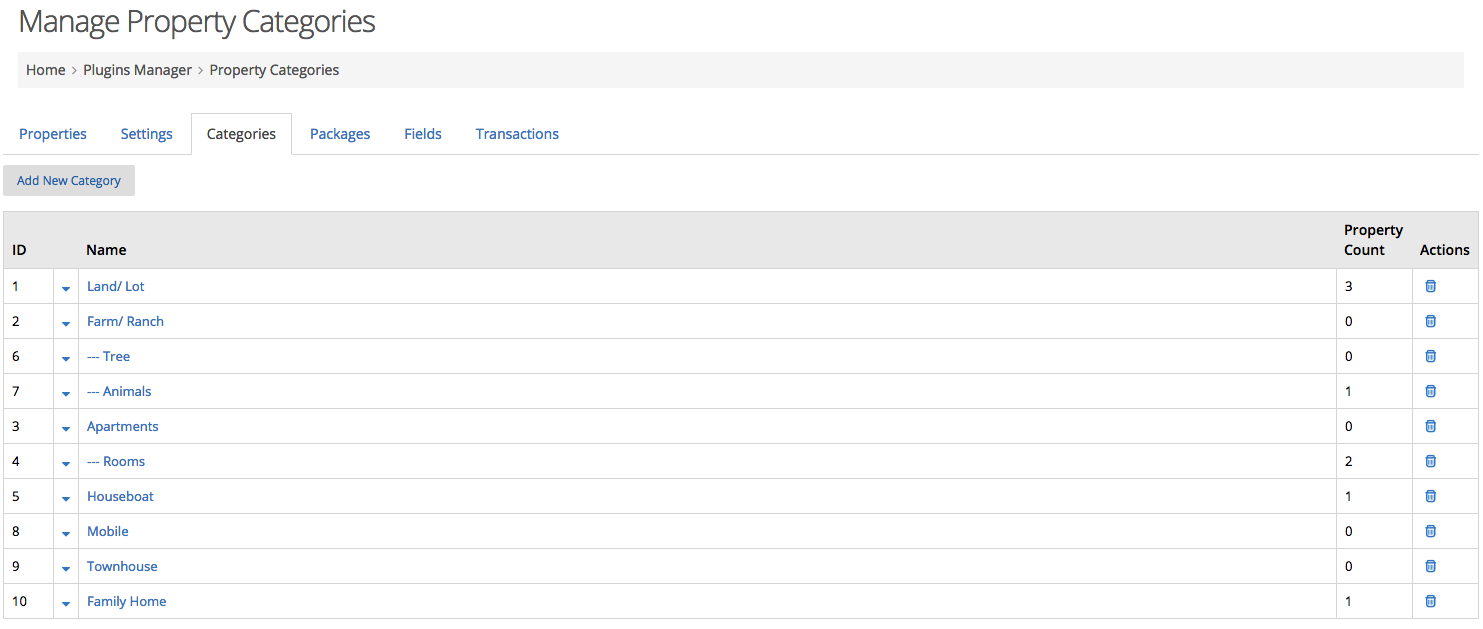Viewport: 1483px width, 629px height.
Task: Expand the dropdown arrow beside Tree
Action: click(66, 358)
